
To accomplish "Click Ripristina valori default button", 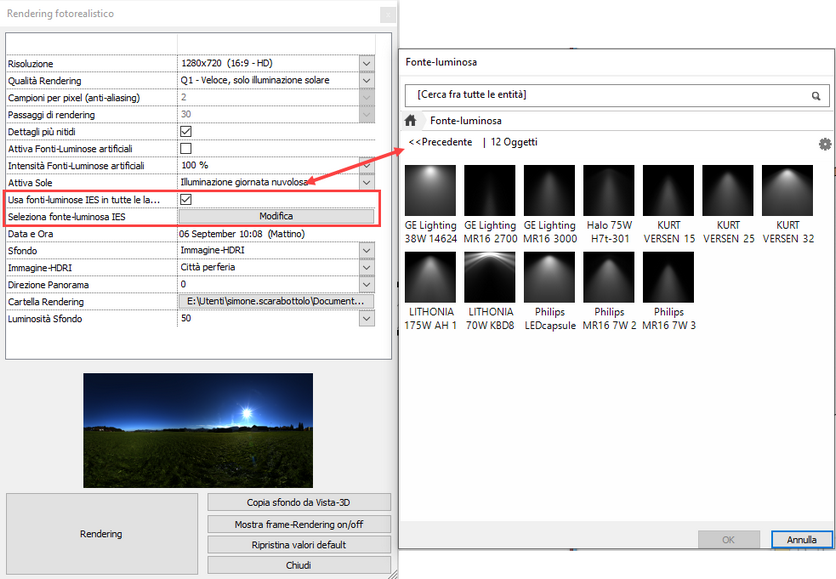I will tap(299, 545).
